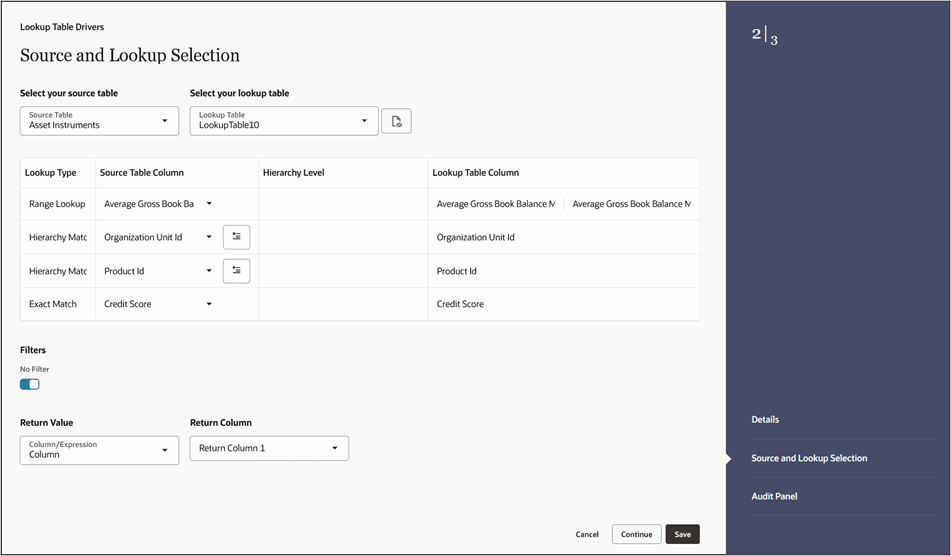Go to Audit Panel step

(774, 496)
